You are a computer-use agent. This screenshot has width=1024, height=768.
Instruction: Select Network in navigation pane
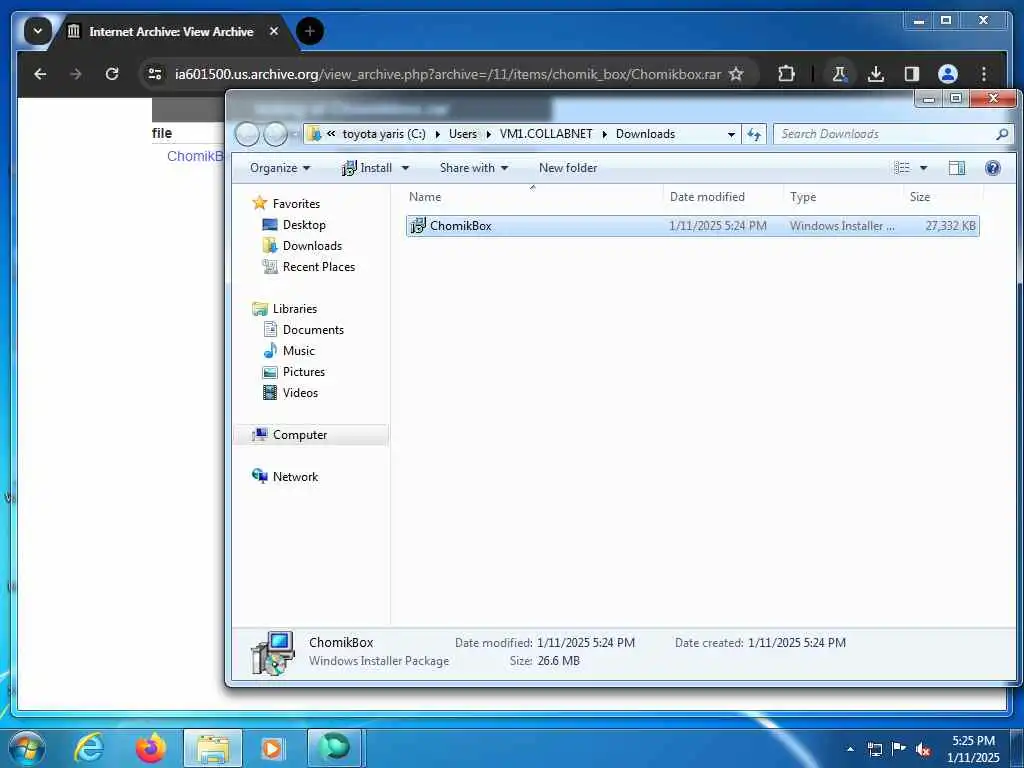pyautogui.click(x=295, y=477)
